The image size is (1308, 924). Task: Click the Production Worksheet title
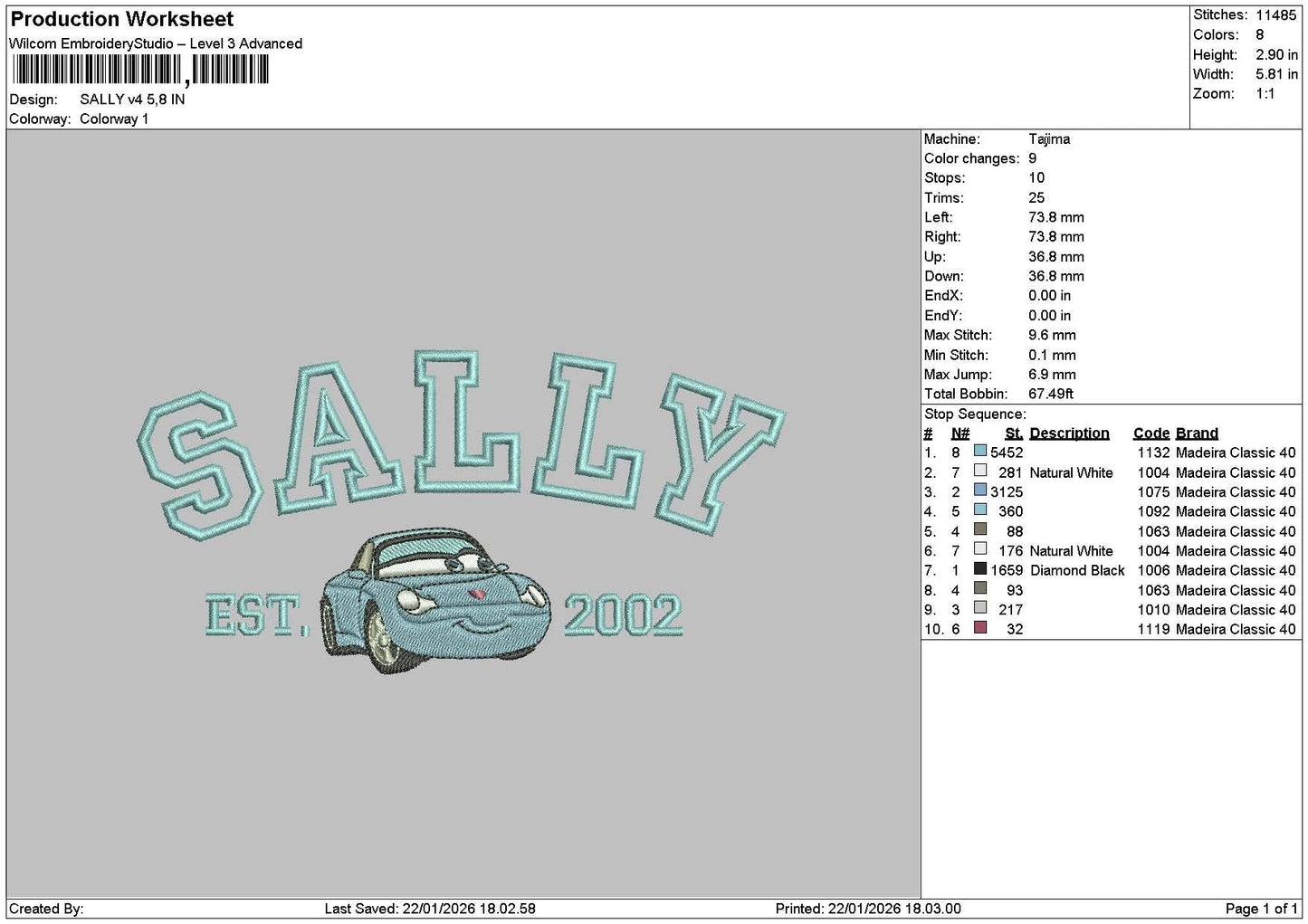[122, 19]
